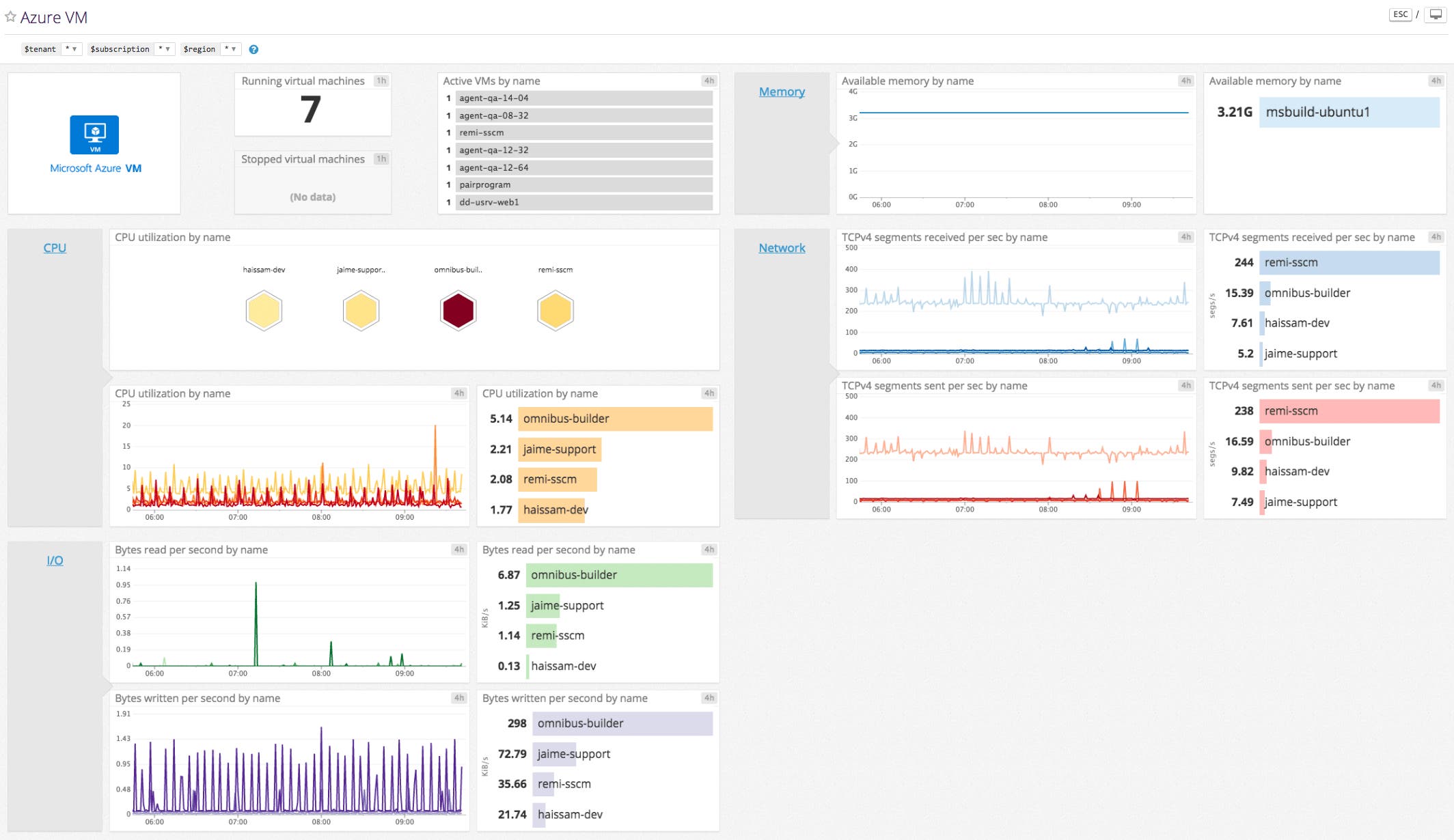Open the help question mark icon
This screenshot has width=1454, height=840.
(x=253, y=48)
